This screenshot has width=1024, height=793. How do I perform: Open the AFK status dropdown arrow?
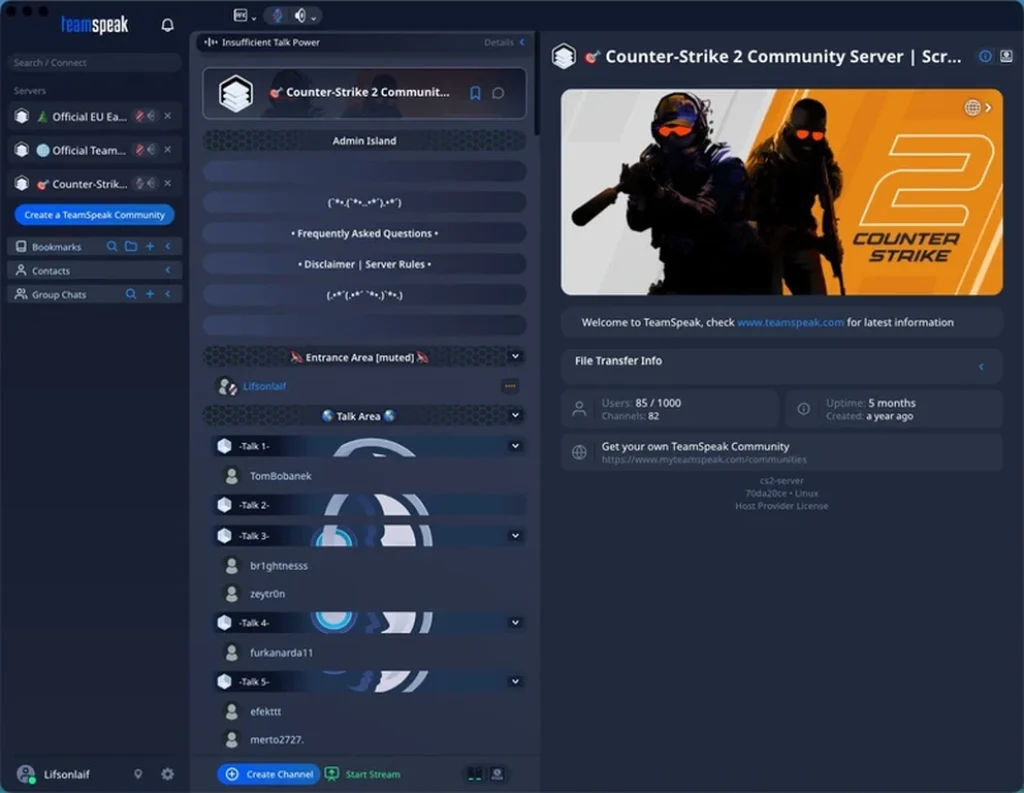coord(254,18)
